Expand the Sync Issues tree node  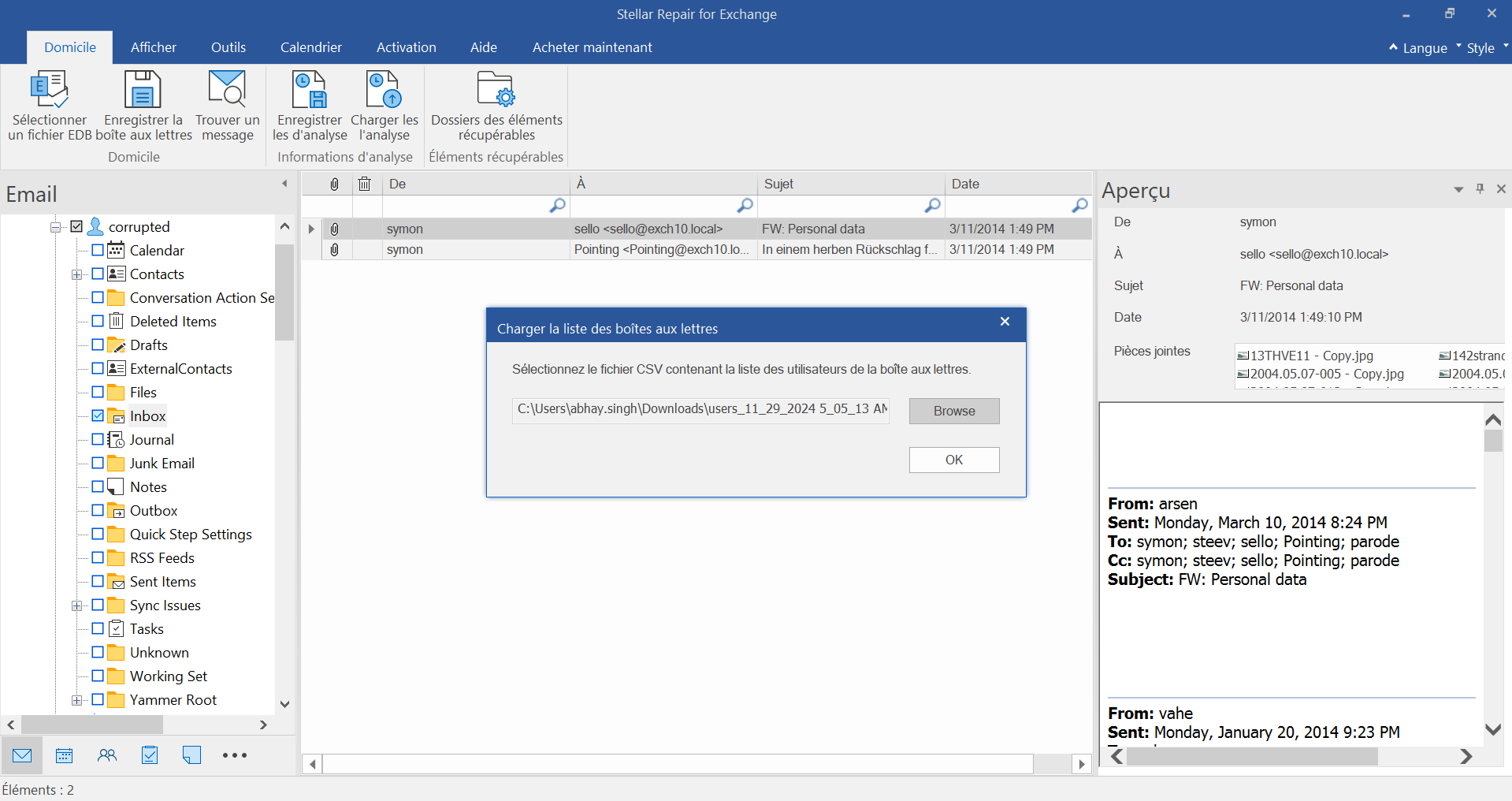coord(77,605)
